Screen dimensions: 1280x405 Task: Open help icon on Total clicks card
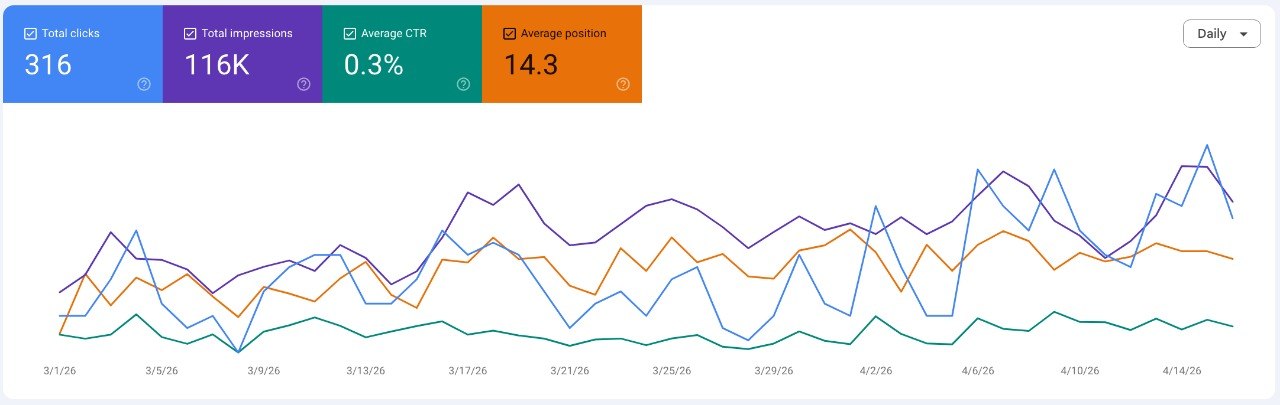144,84
